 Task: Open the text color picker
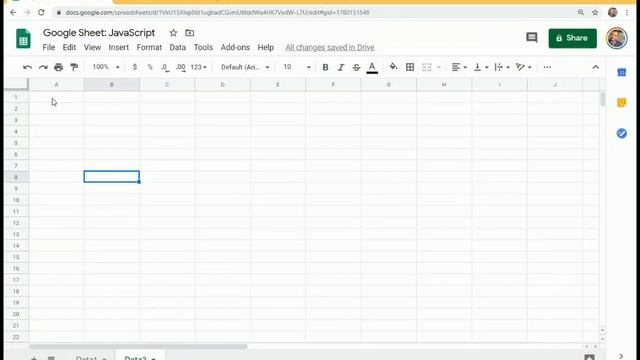tap(372, 67)
